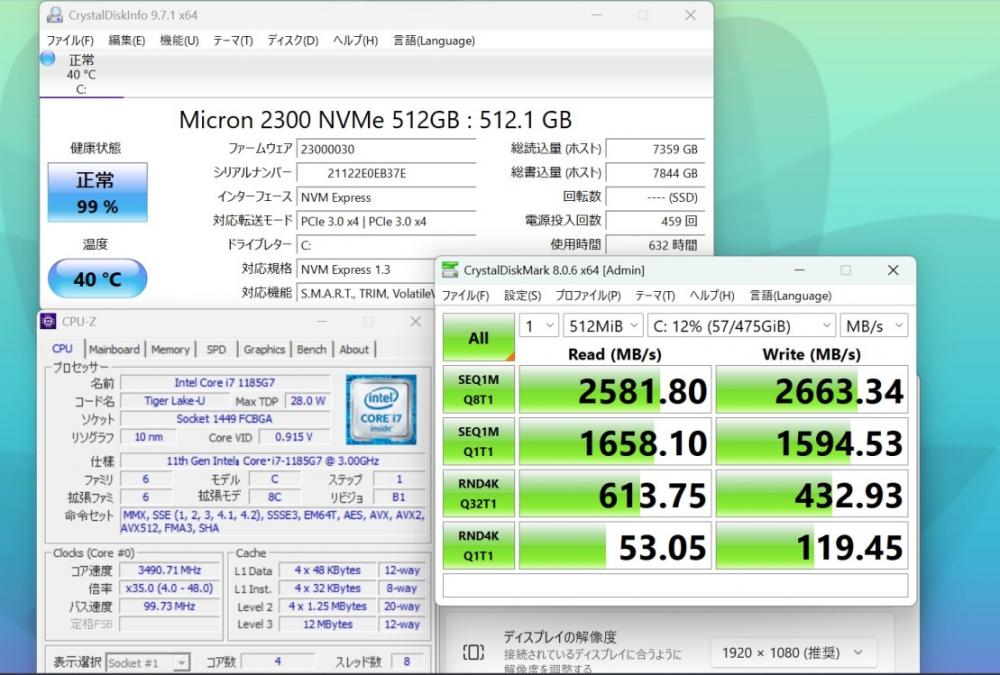The image size is (1000, 675).
Task: Open 編集(E) menu in CrystalDiskInfo
Action: pyautogui.click(x=126, y=41)
